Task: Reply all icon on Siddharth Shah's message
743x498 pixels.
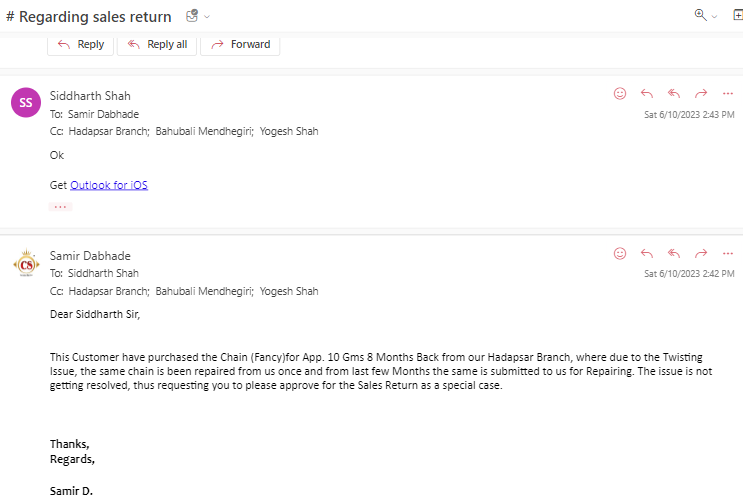Action: click(674, 93)
